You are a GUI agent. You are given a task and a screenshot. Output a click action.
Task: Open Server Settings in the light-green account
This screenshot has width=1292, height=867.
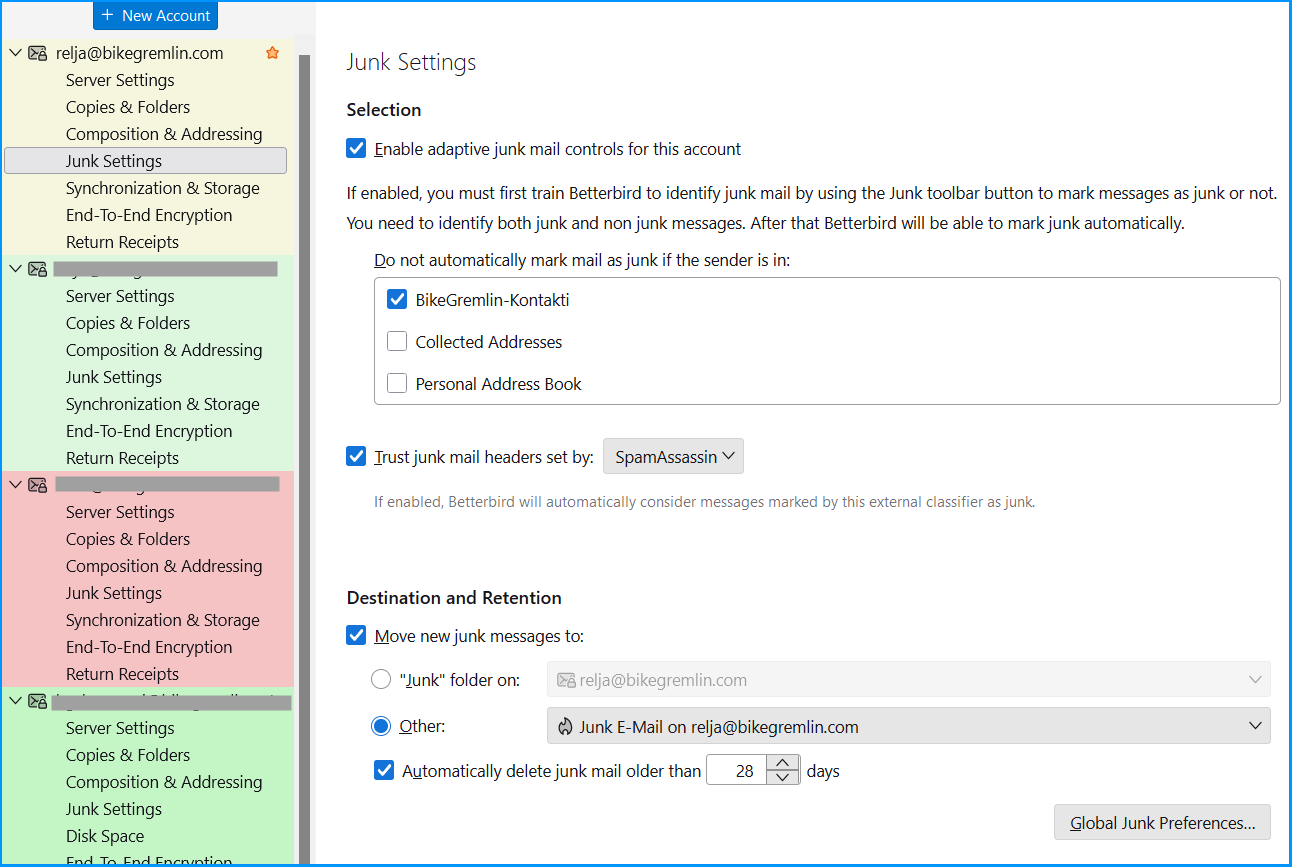(120, 296)
